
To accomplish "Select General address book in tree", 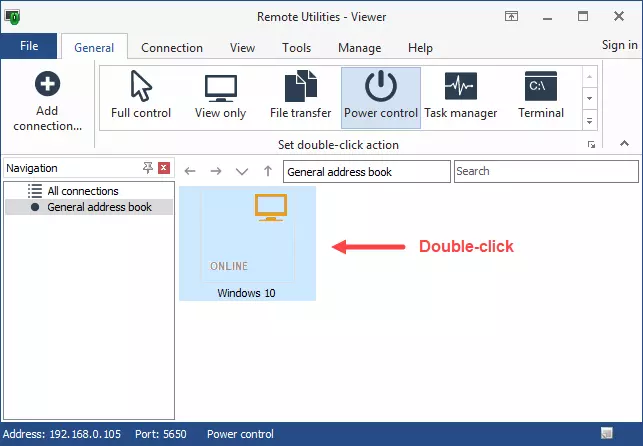I will 99,207.
